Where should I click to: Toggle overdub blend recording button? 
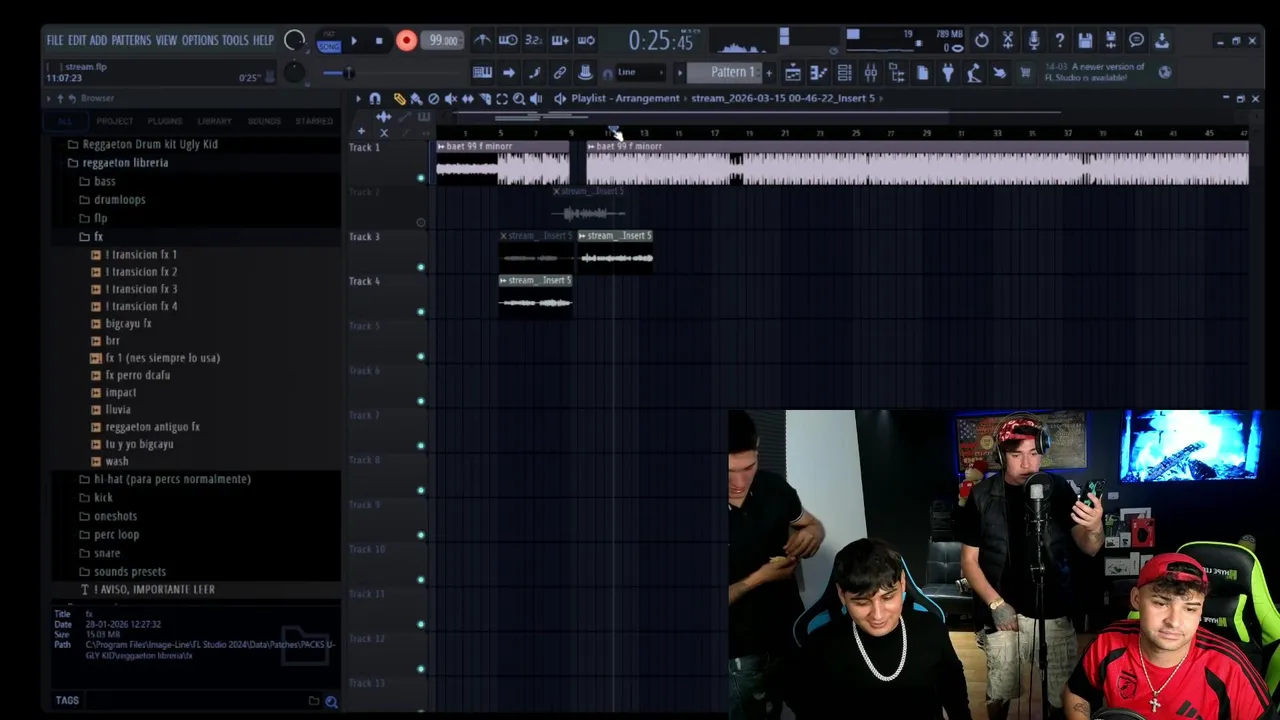coord(560,41)
